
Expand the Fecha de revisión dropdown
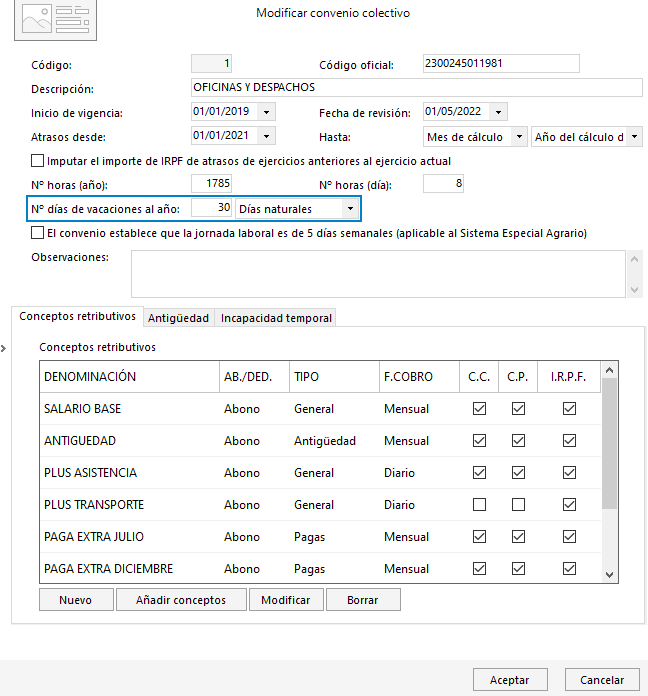coord(498,112)
